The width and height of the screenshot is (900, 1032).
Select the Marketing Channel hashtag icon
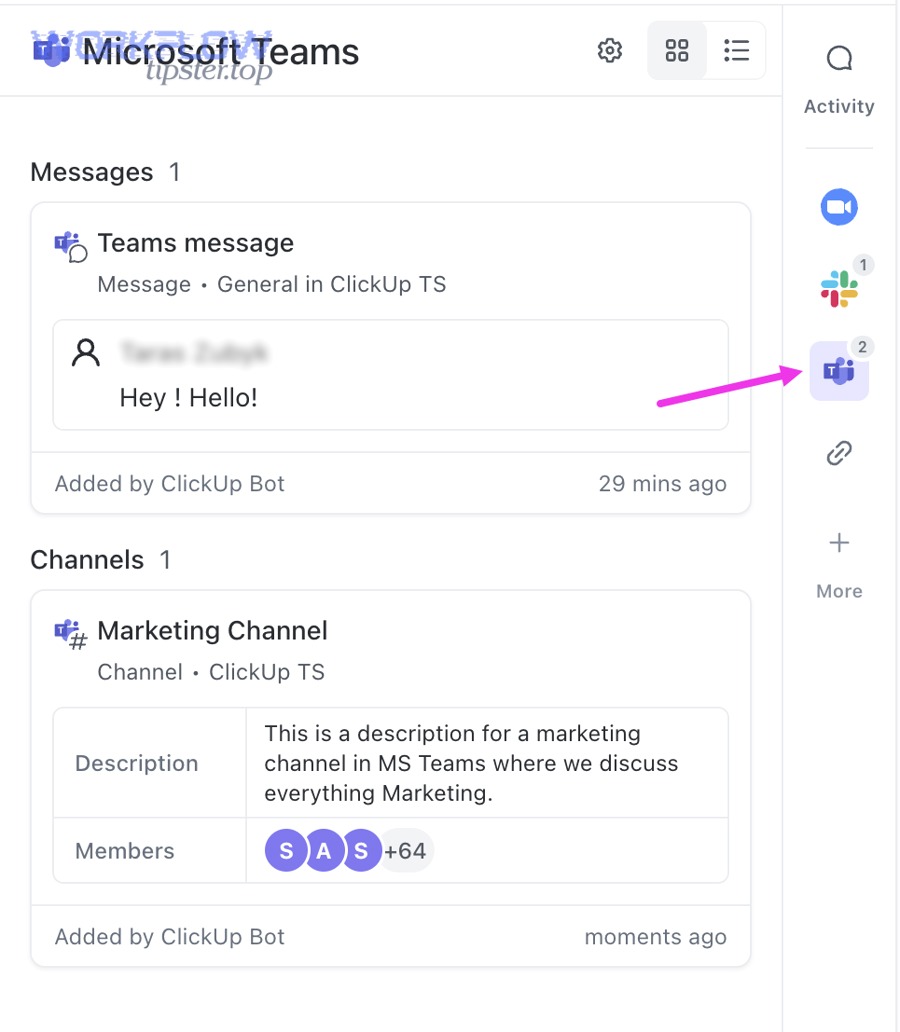click(x=67, y=632)
